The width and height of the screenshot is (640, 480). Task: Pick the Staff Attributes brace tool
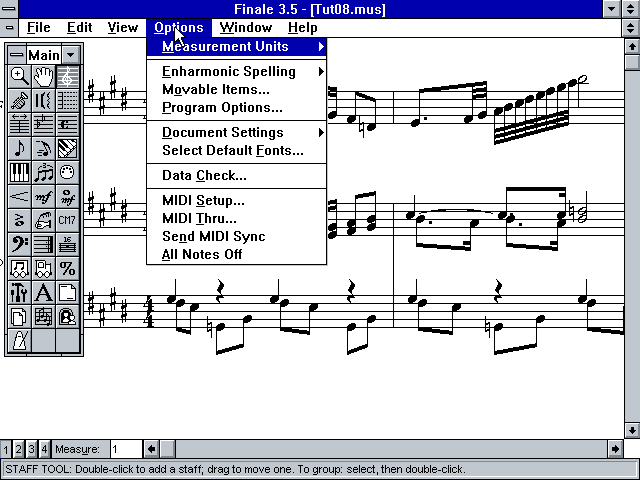point(43,100)
